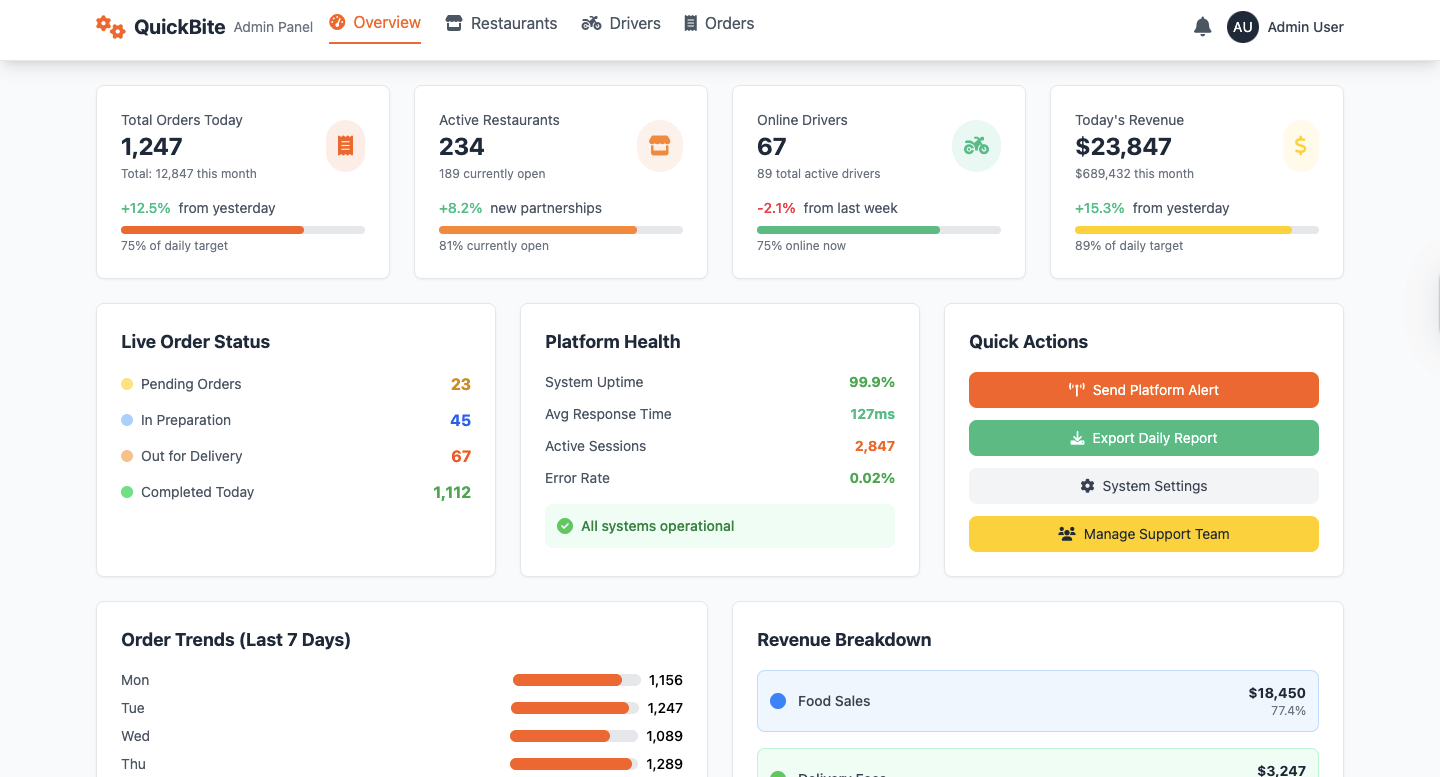The image size is (1440, 777).
Task: Open the notifications bell icon
Action: click(x=1202, y=27)
